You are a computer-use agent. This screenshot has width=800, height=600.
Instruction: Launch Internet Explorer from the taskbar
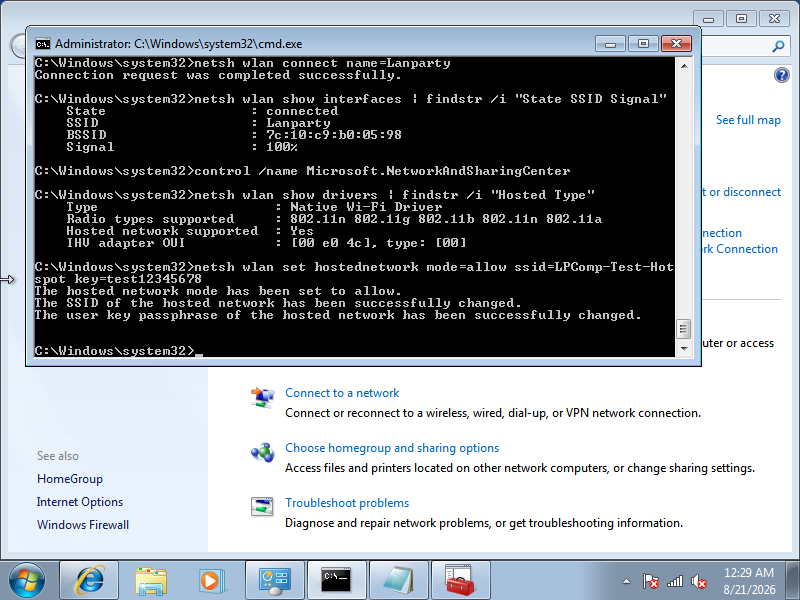[x=89, y=580]
